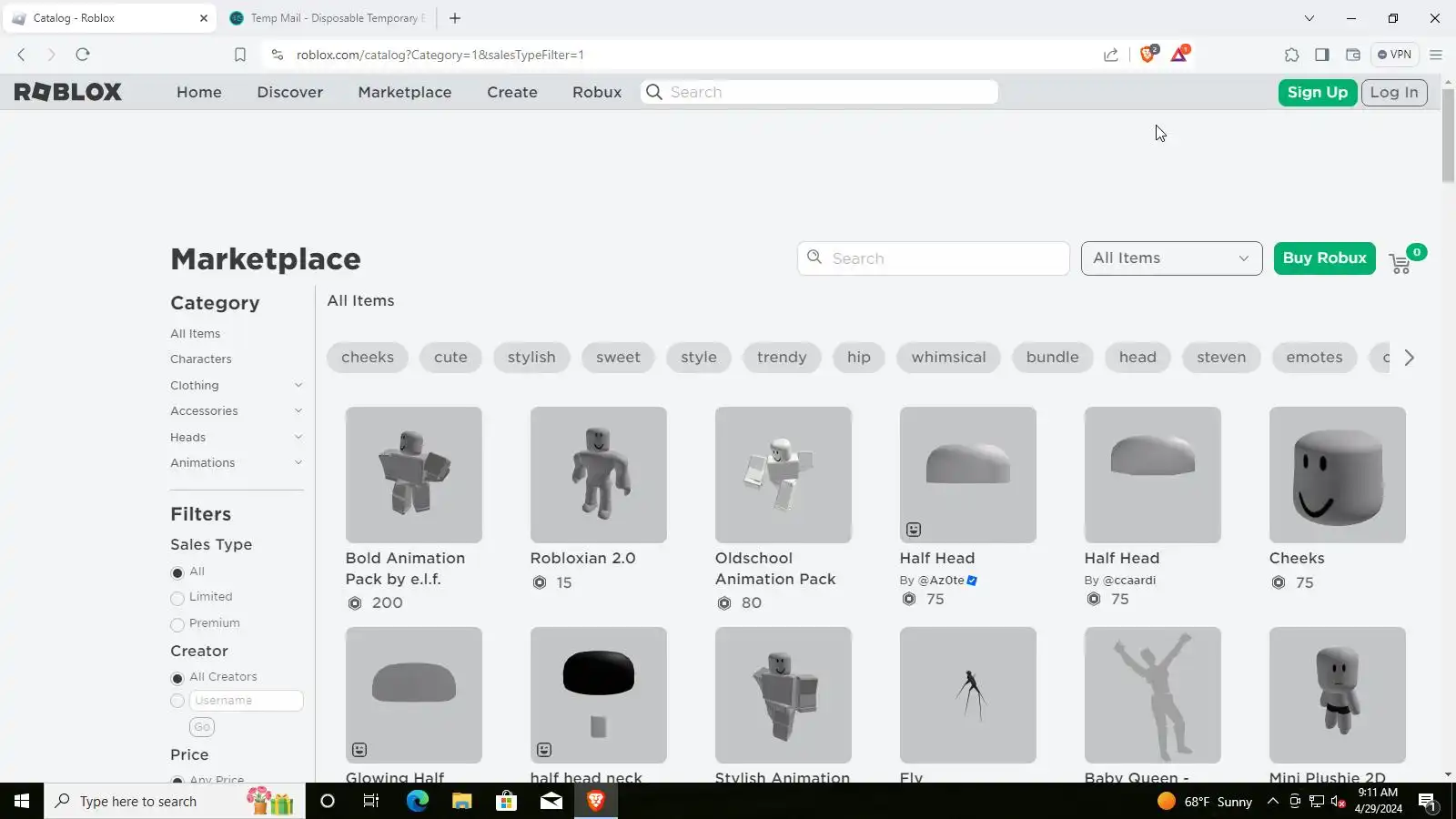Click the Buy Robux button
This screenshot has height=819, width=1456.
pyautogui.click(x=1325, y=258)
